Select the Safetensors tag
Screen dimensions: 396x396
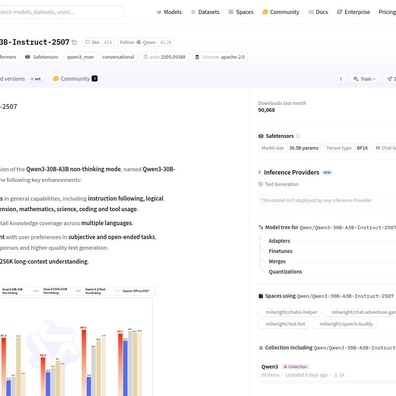42,57
